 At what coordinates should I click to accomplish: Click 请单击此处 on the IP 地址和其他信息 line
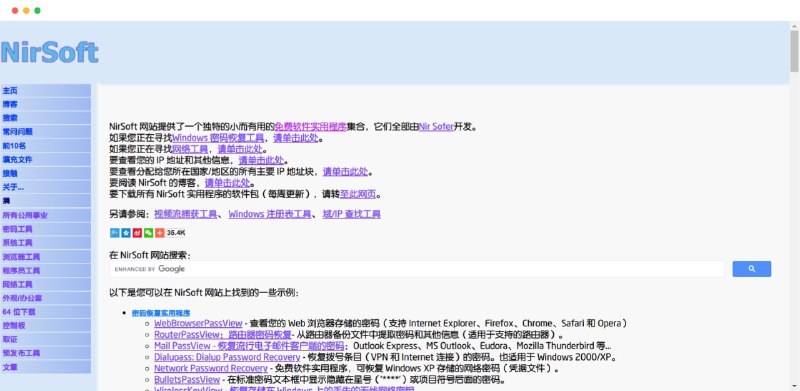point(261,160)
